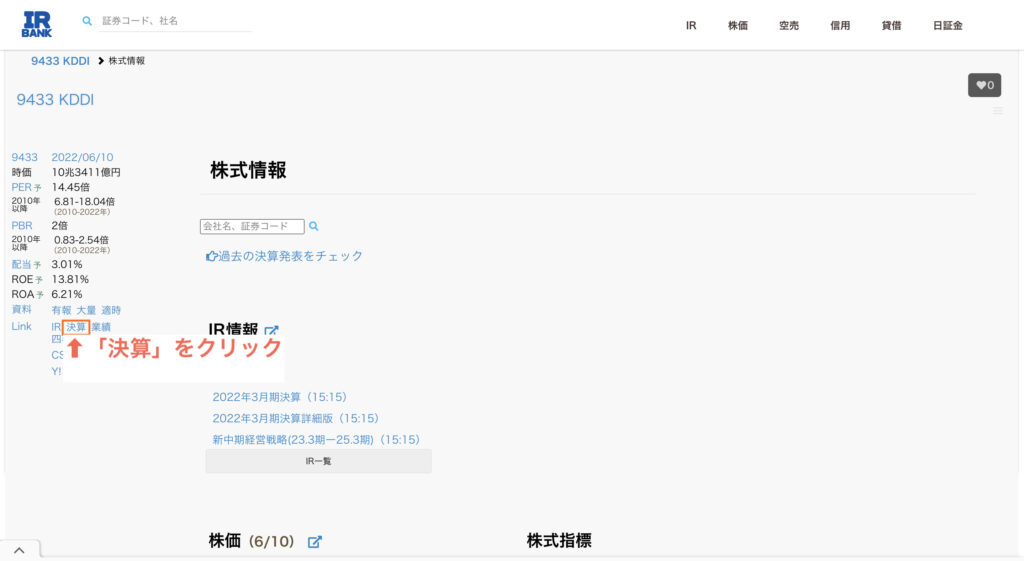Open the 株価 menu item

[738, 25]
